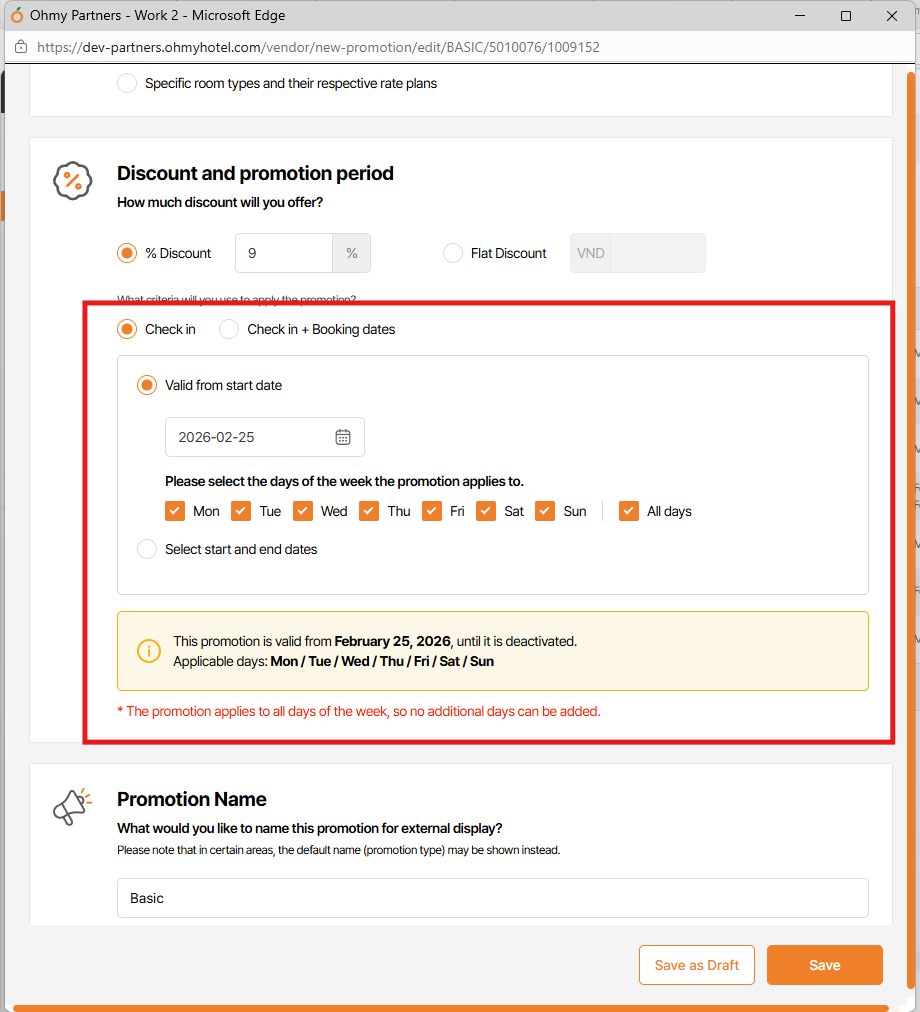Viewport: 920px width, 1012px height.
Task: Click the 'Promotion Name' section heading
Action: coord(192,799)
